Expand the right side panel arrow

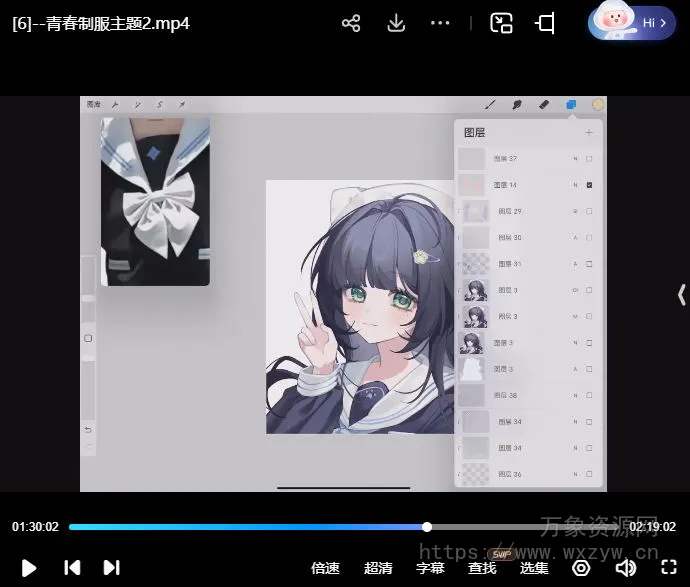point(682,294)
